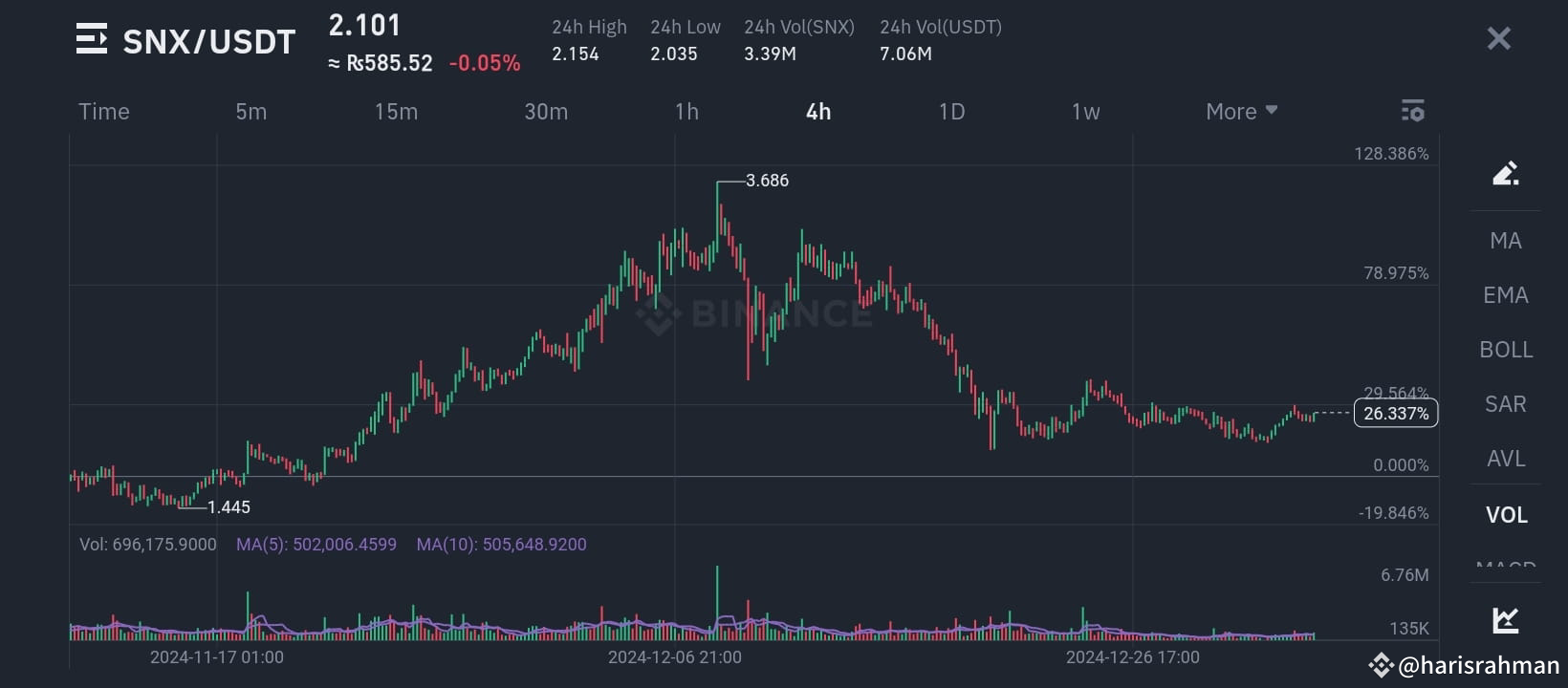
Task: Switch to the 1D timeframe tab
Action: [951, 111]
